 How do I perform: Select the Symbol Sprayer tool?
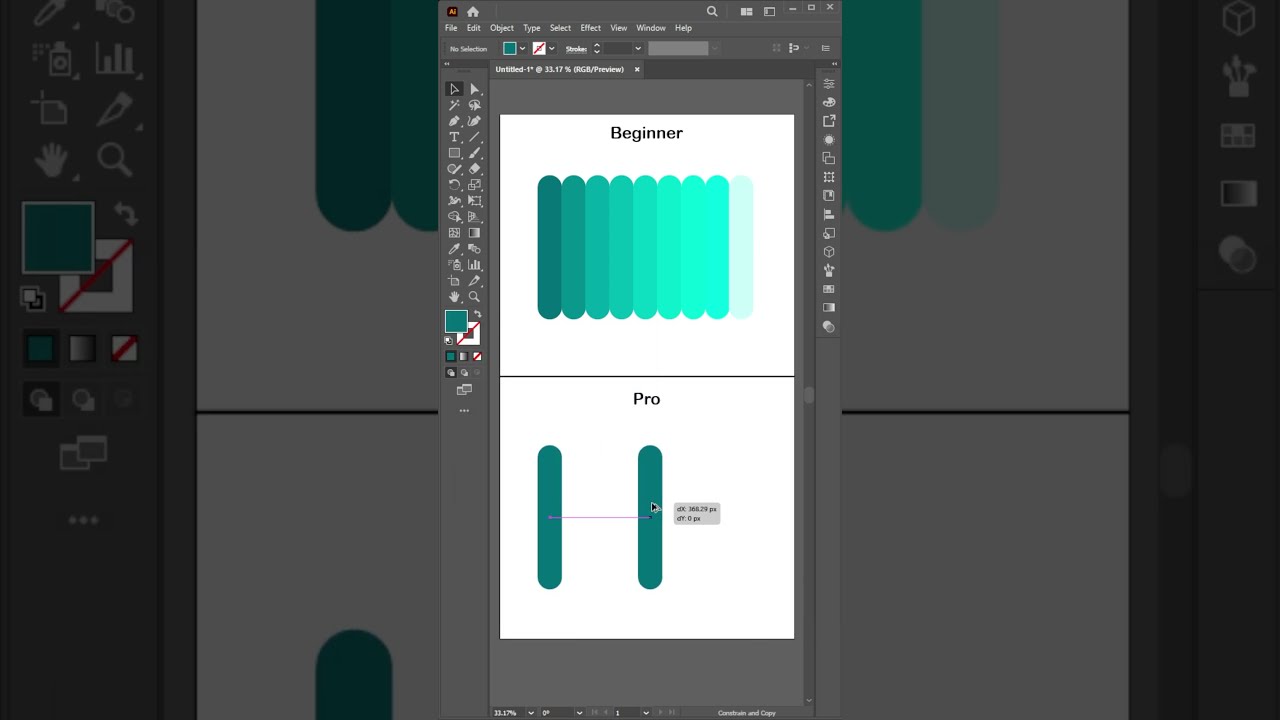point(454,265)
